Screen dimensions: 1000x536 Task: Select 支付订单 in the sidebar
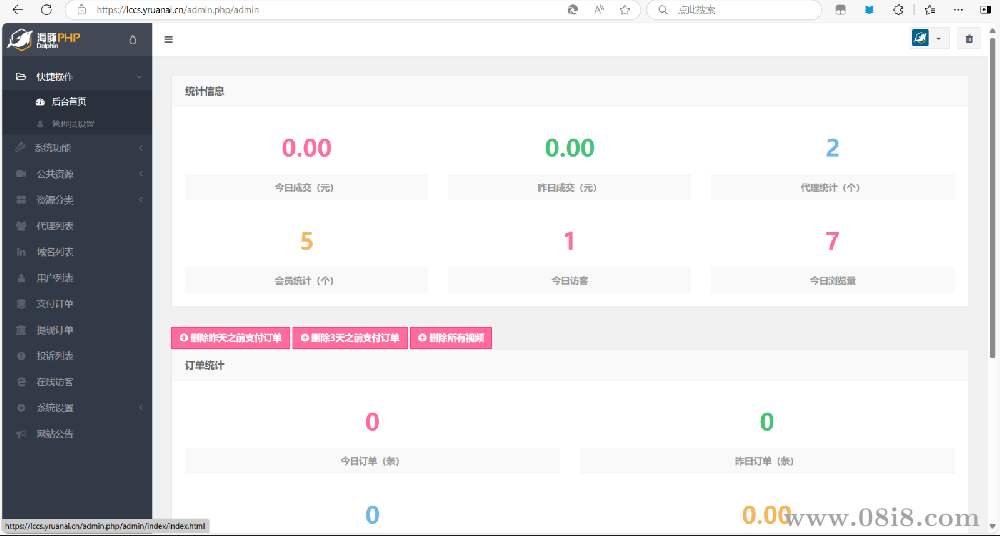(55, 304)
